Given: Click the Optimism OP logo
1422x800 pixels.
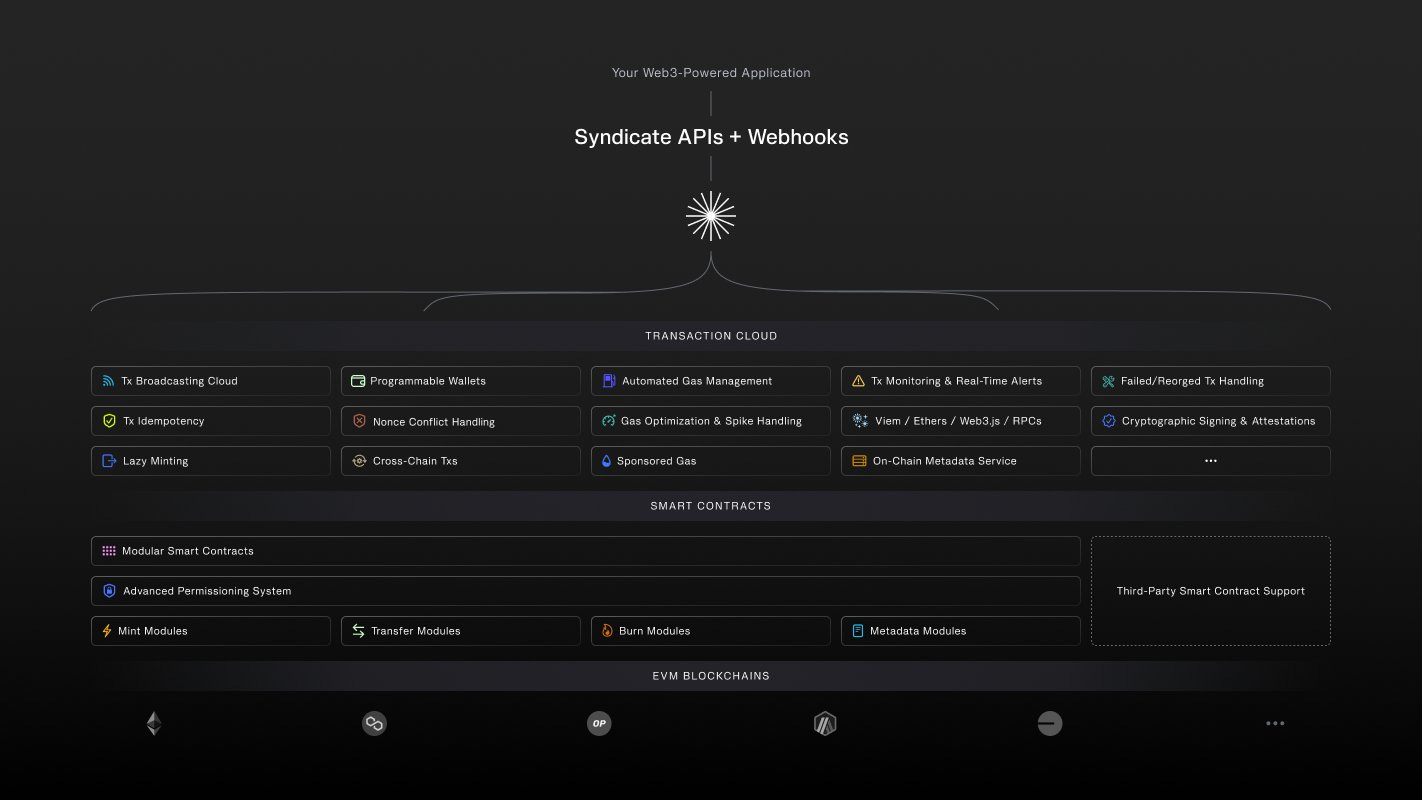Looking at the screenshot, I should (x=599, y=723).
